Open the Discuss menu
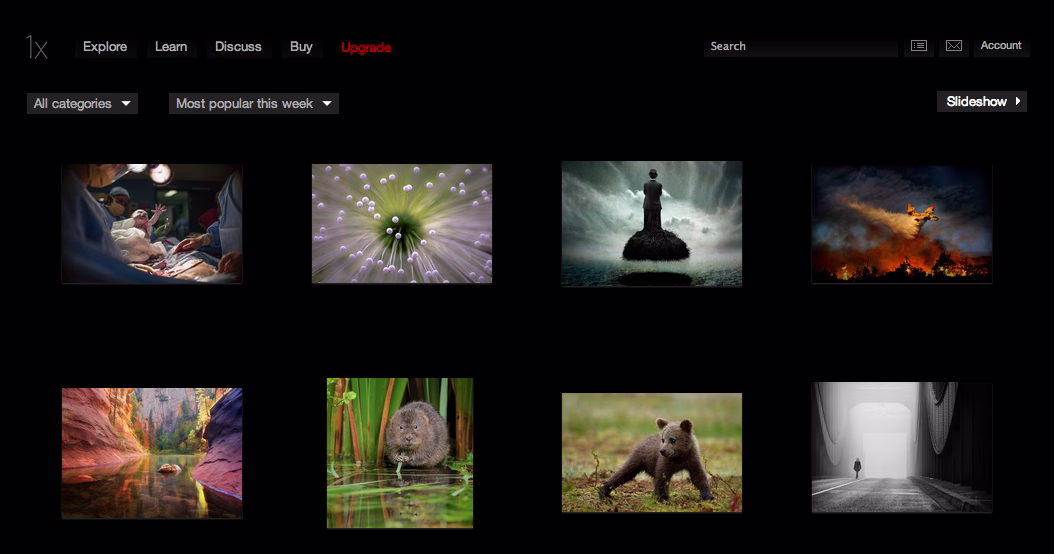The image size is (1054, 554). tap(239, 47)
